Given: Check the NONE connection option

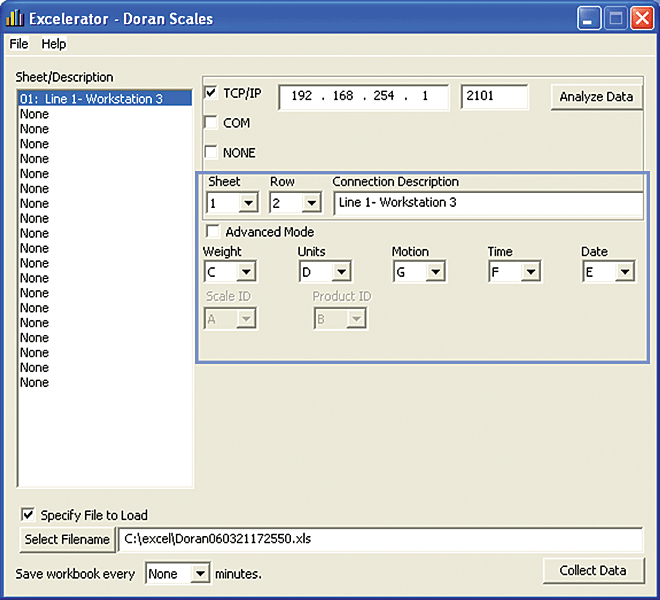Looking at the screenshot, I should 211,152.
